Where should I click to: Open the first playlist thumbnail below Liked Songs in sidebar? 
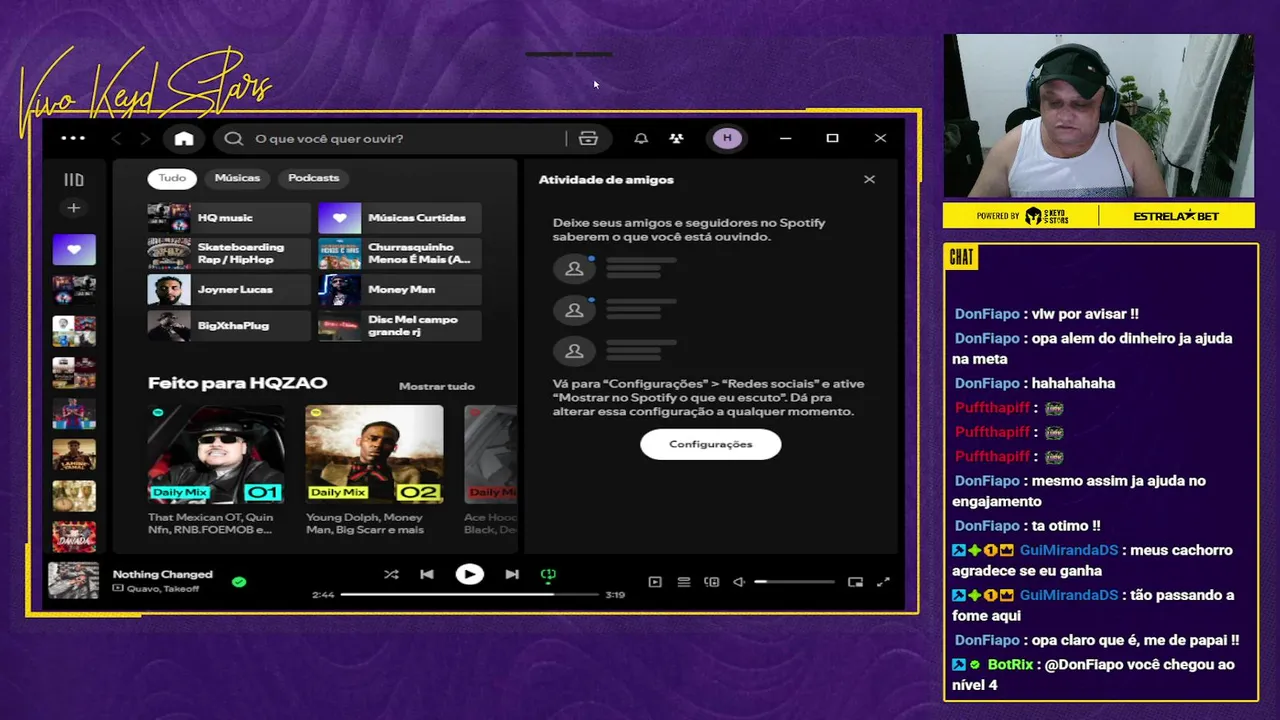pos(74,290)
